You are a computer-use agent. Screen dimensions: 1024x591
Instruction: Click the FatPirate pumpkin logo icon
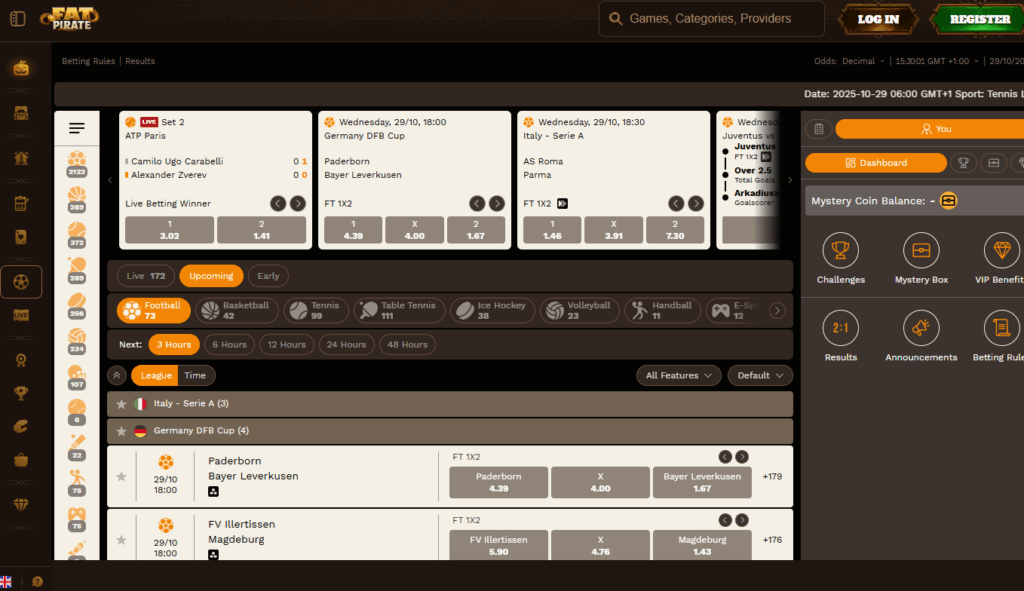tap(20, 68)
